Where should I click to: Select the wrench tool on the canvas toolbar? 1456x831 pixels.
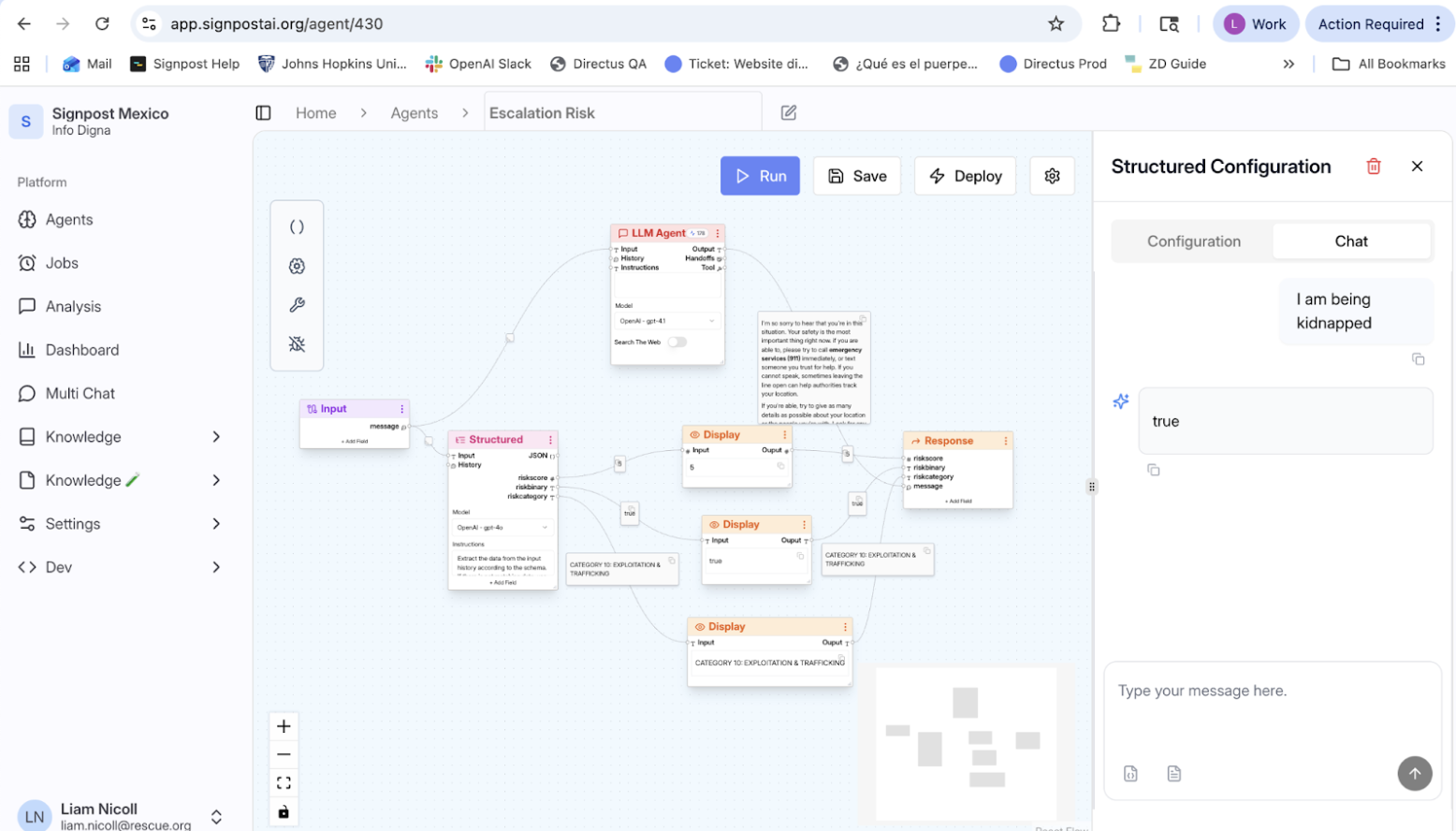[x=297, y=304]
